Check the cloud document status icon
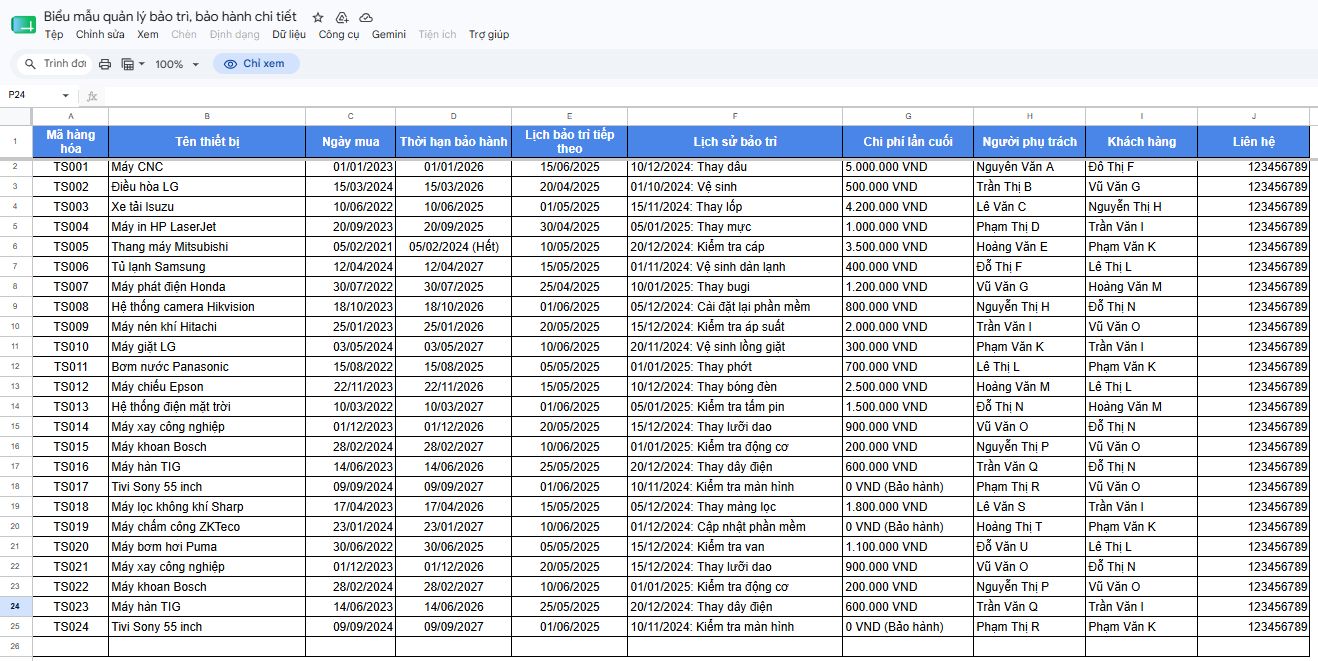 click(366, 18)
